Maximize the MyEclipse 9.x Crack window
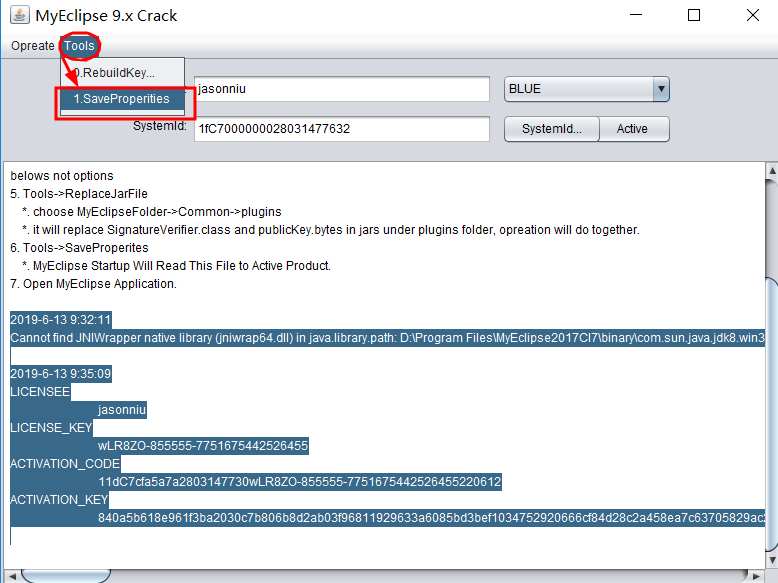 coord(694,15)
